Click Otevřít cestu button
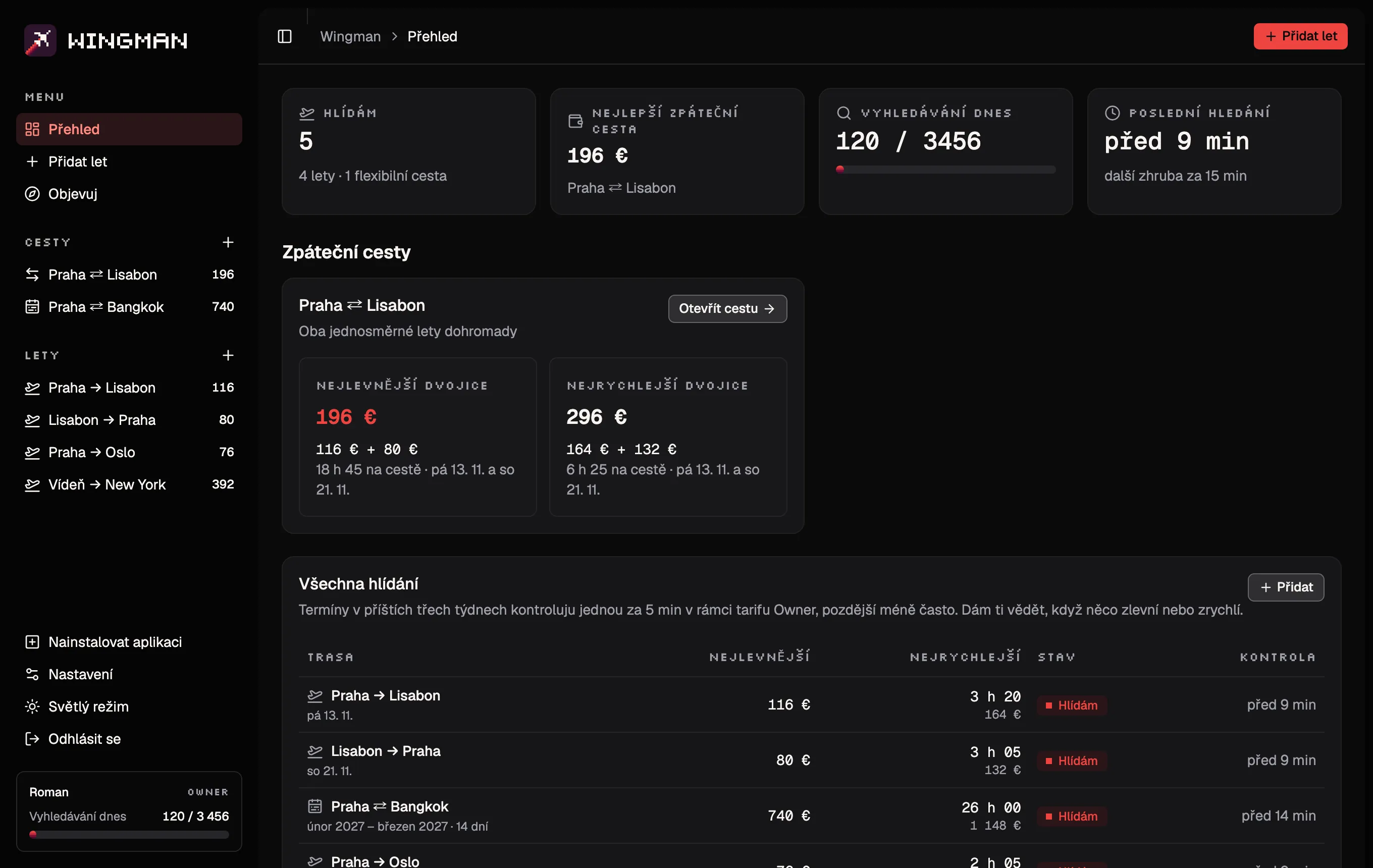This screenshot has width=1373, height=868. click(x=727, y=308)
